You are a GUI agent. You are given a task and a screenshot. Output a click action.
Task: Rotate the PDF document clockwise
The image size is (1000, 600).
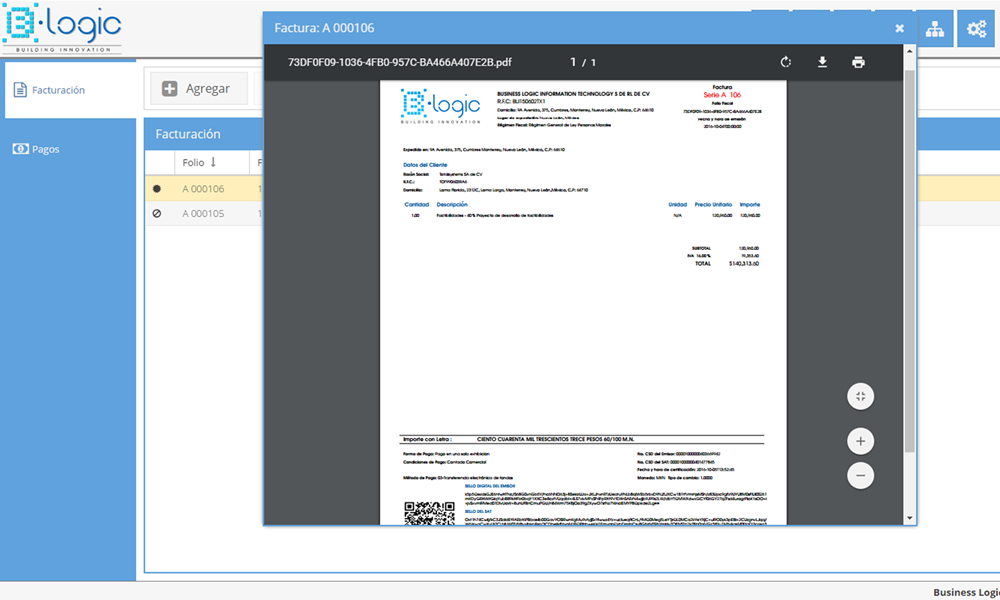tap(786, 62)
